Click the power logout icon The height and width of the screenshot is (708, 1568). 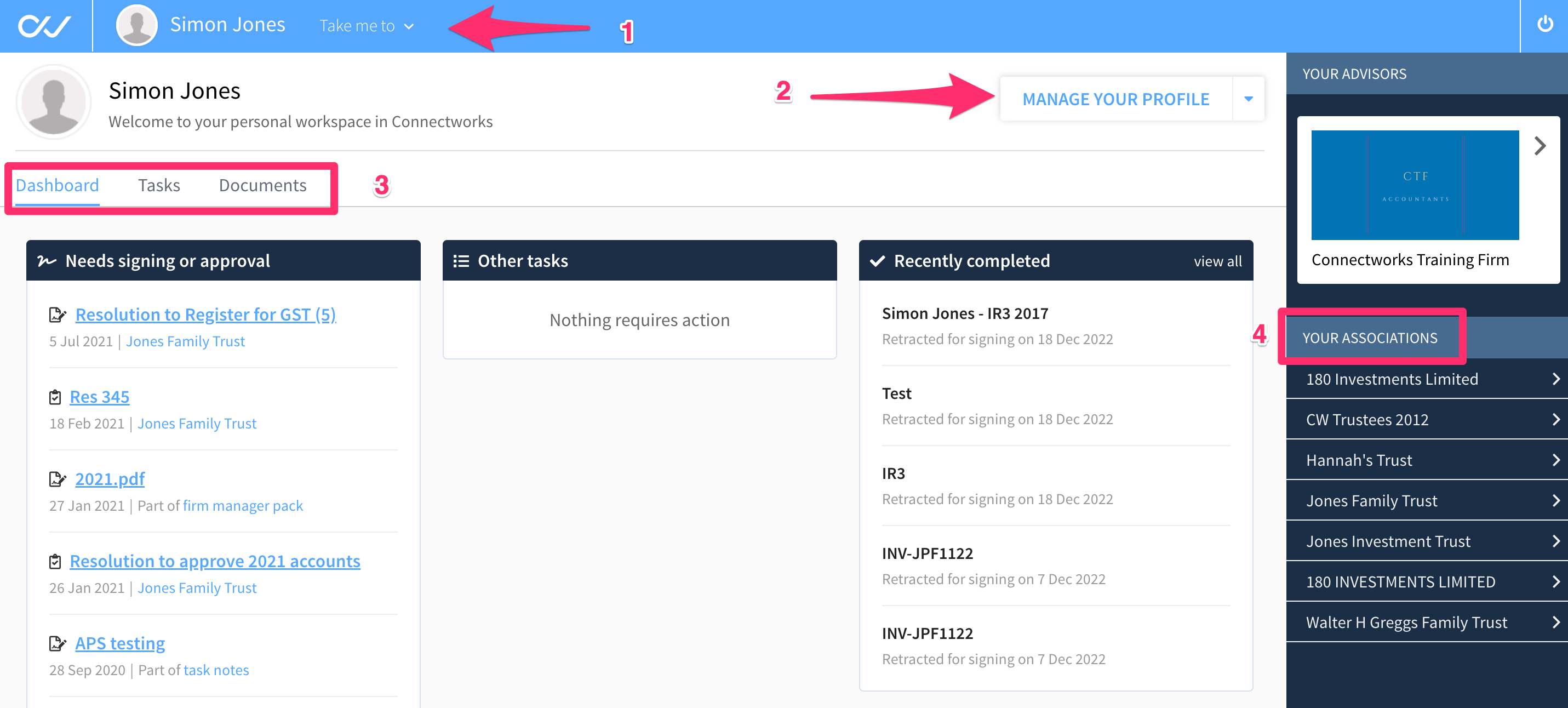point(1544,24)
